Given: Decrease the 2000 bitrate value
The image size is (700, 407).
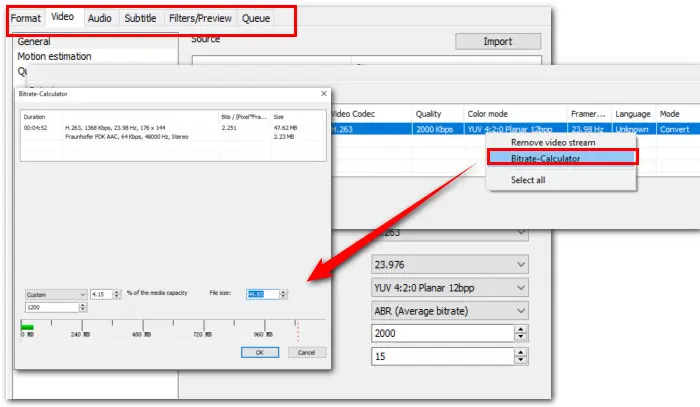Looking at the screenshot, I should pyautogui.click(x=521, y=337).
